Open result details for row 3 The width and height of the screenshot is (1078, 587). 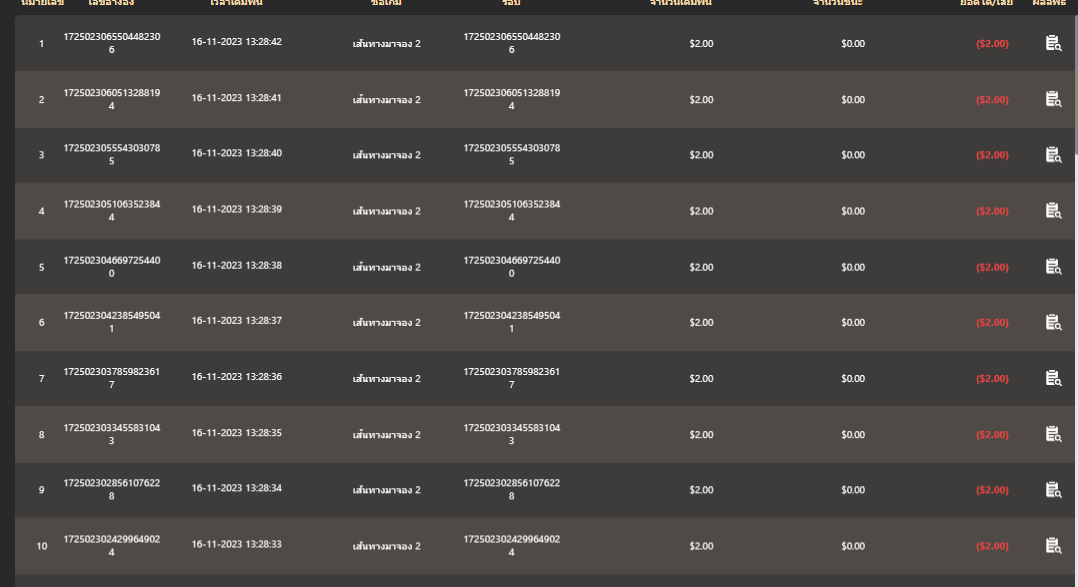(x=1052, y=155)
